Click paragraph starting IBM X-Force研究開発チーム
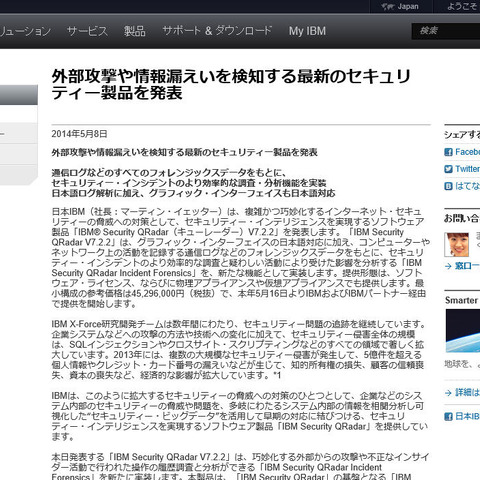The height and width of the screenshot is (480, 480). point(239,350)
